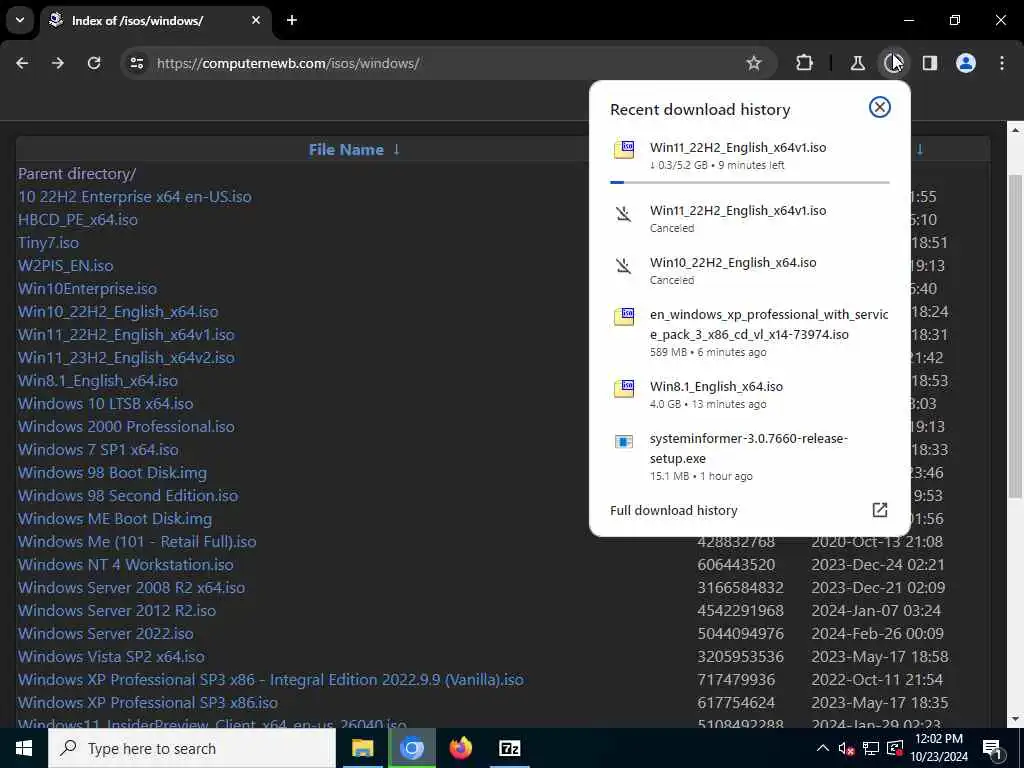Click the canceled Win10_22H2_English_x64.iso download icon

click(x=624, y=266)
